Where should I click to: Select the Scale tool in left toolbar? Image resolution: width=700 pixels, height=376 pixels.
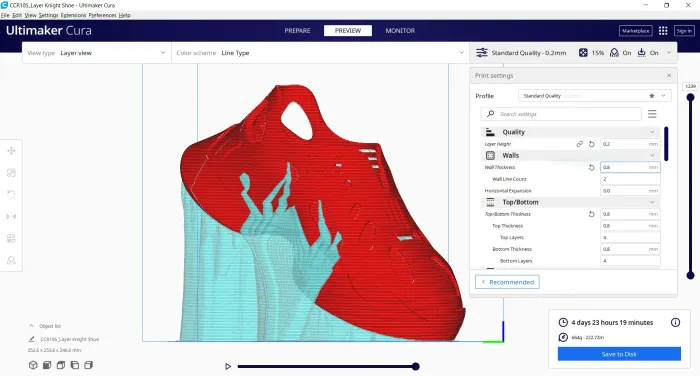11,173
